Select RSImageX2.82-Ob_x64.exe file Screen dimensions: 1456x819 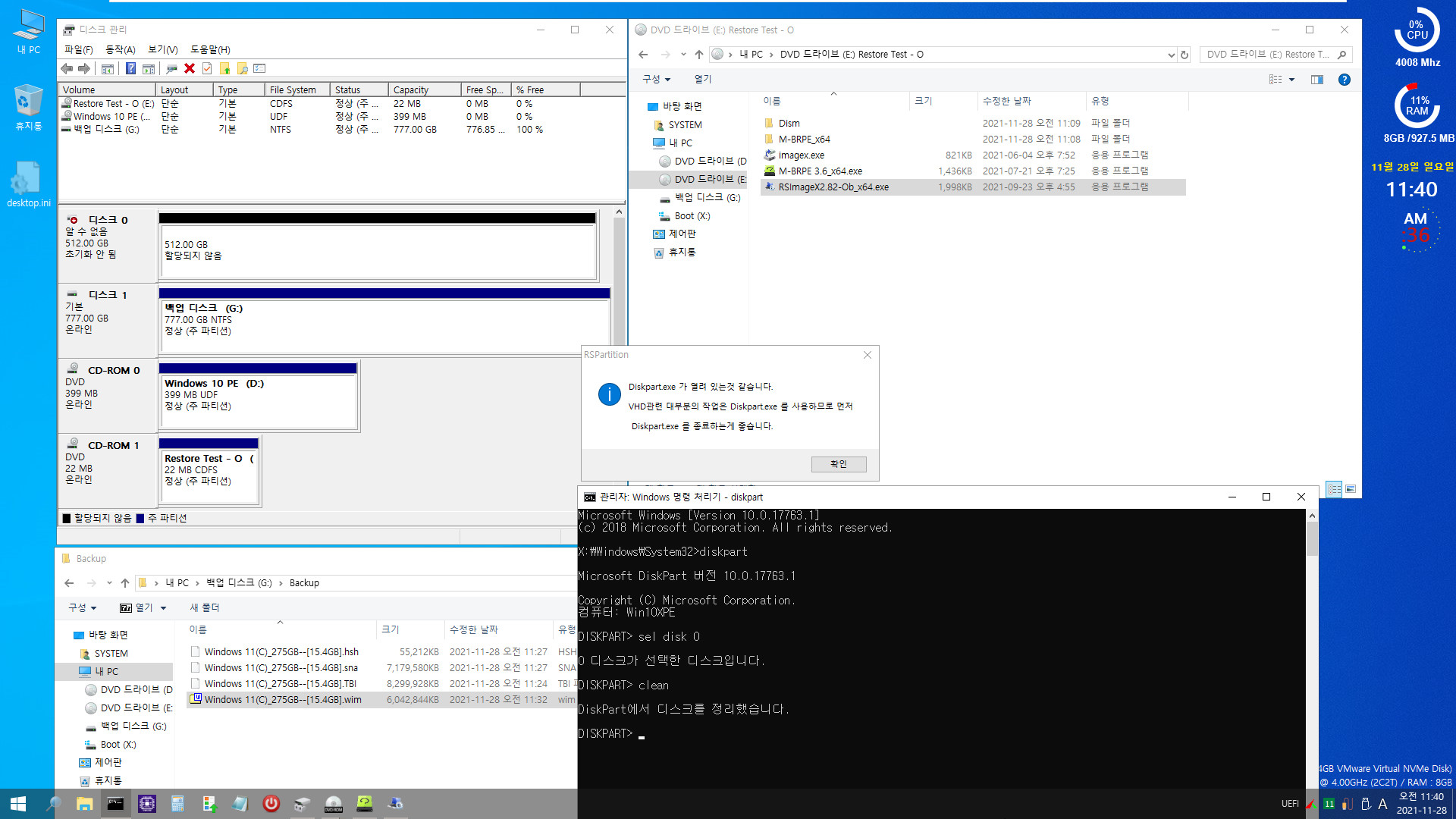tap(973, 187)
